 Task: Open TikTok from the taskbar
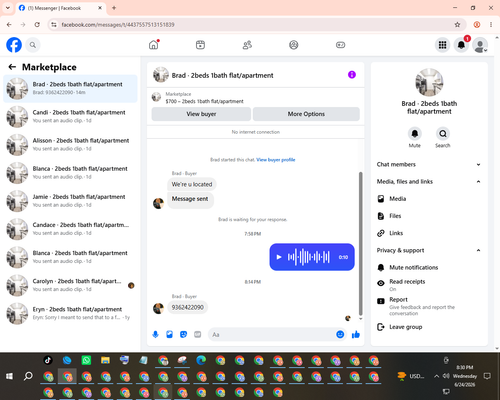[48, 360]
